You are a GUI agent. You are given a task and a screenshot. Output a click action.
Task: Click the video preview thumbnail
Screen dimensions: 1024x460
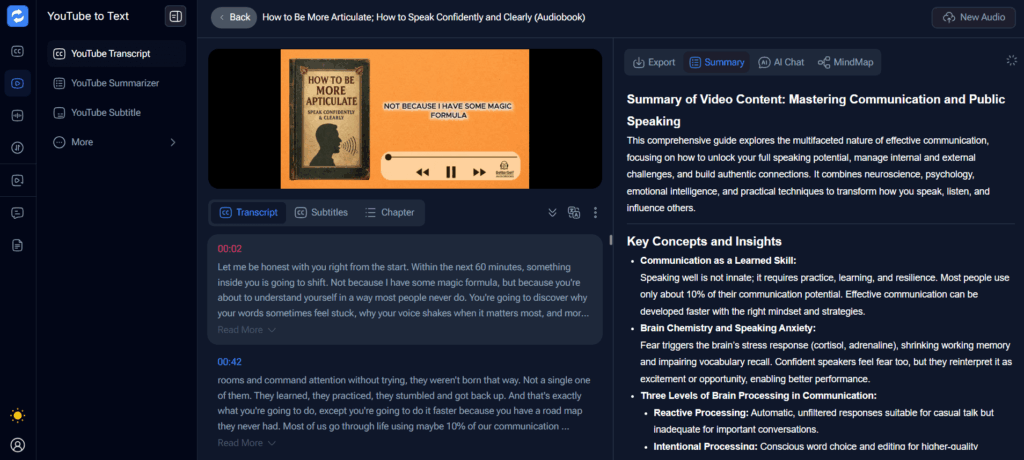point(405,119)
